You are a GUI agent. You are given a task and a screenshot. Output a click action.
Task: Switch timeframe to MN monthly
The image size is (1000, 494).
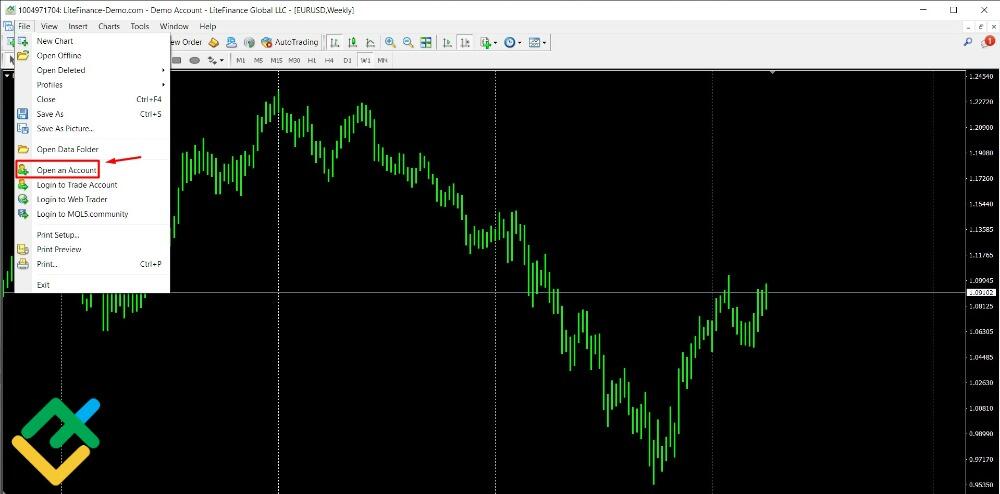(382, 60)
